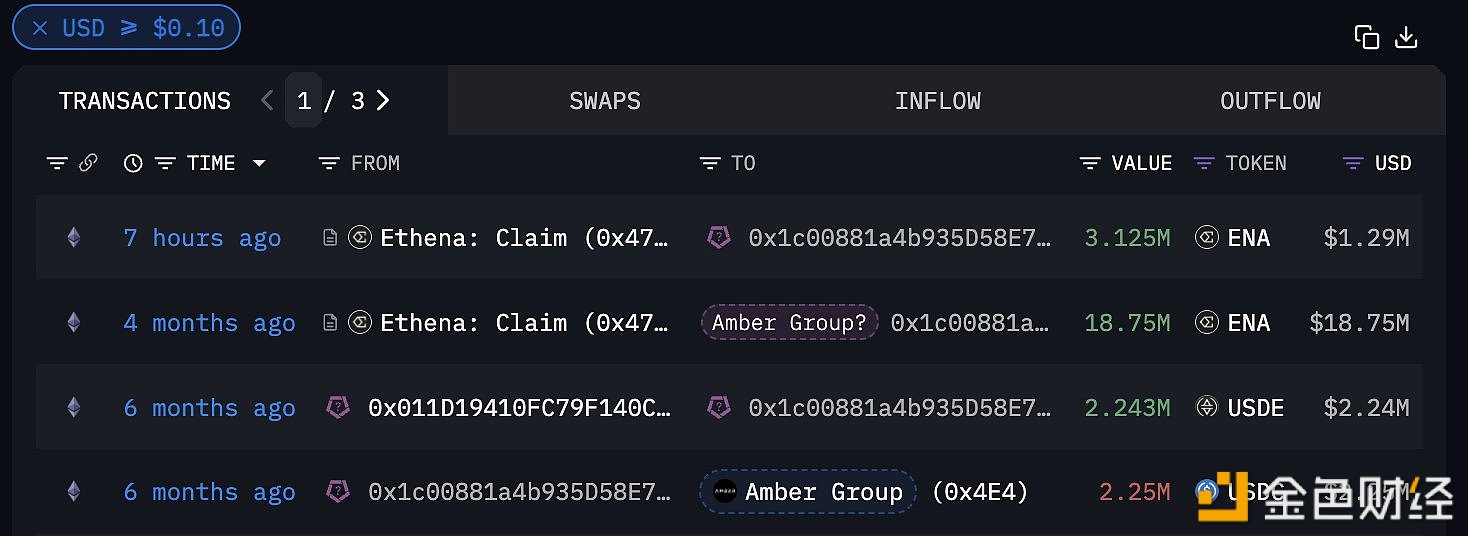Select the OUTFLOW tab
This screenshot has width=1468, height=536.
coord(1270,101)
